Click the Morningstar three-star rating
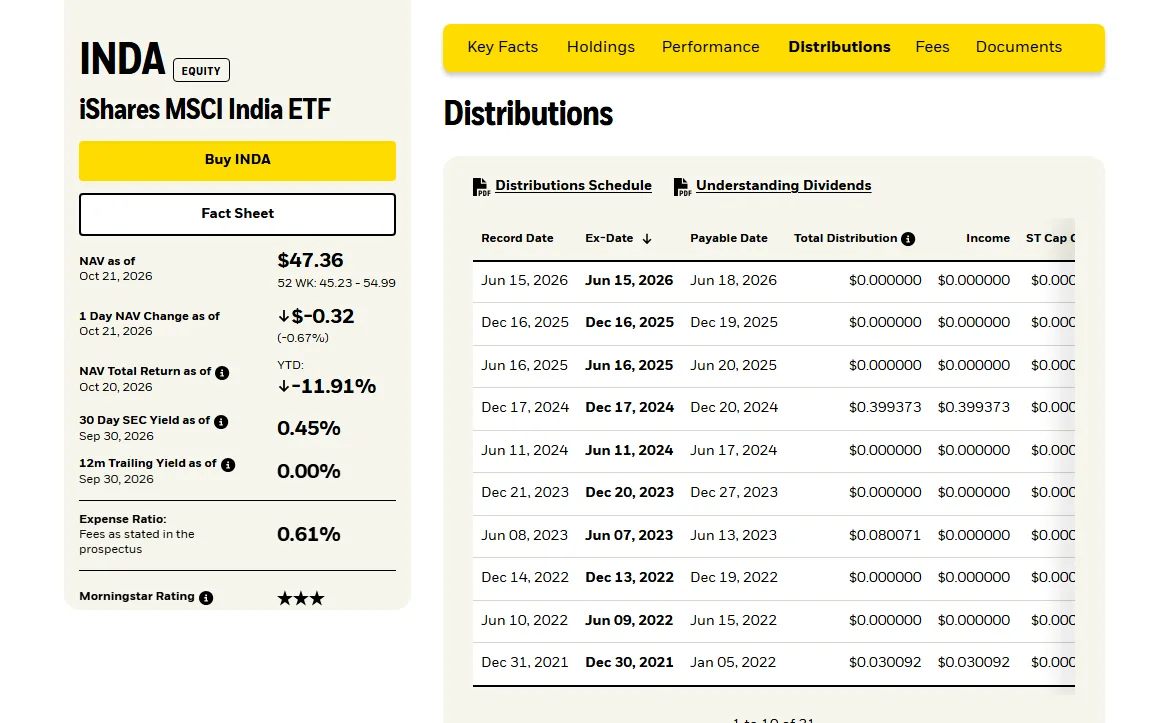Screen dimensions: 1169x723 tap(301, 599)
